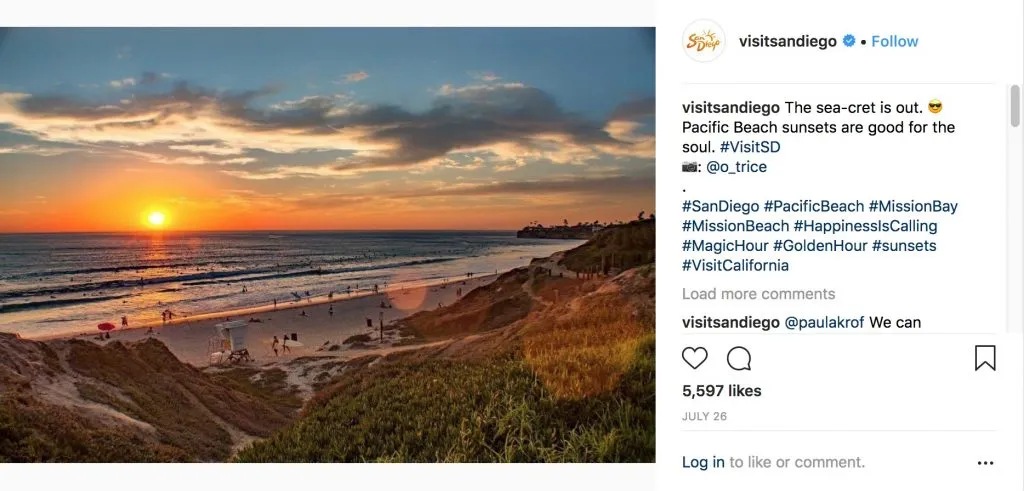The width and height of the screenshot is (1024, 491).
Task: Click Log in link
Action: point(703,462)
